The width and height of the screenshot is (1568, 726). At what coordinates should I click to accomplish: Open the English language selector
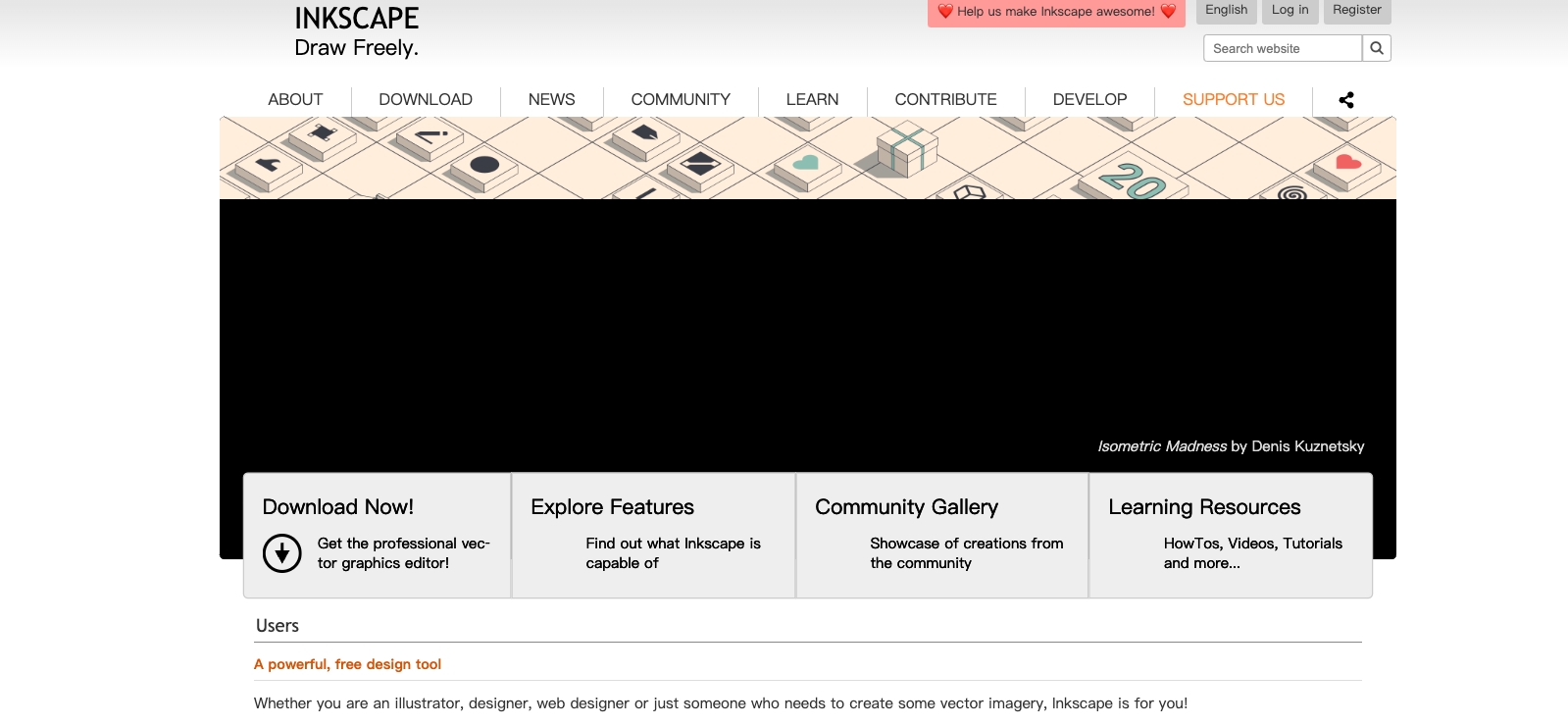point(1227,11)
